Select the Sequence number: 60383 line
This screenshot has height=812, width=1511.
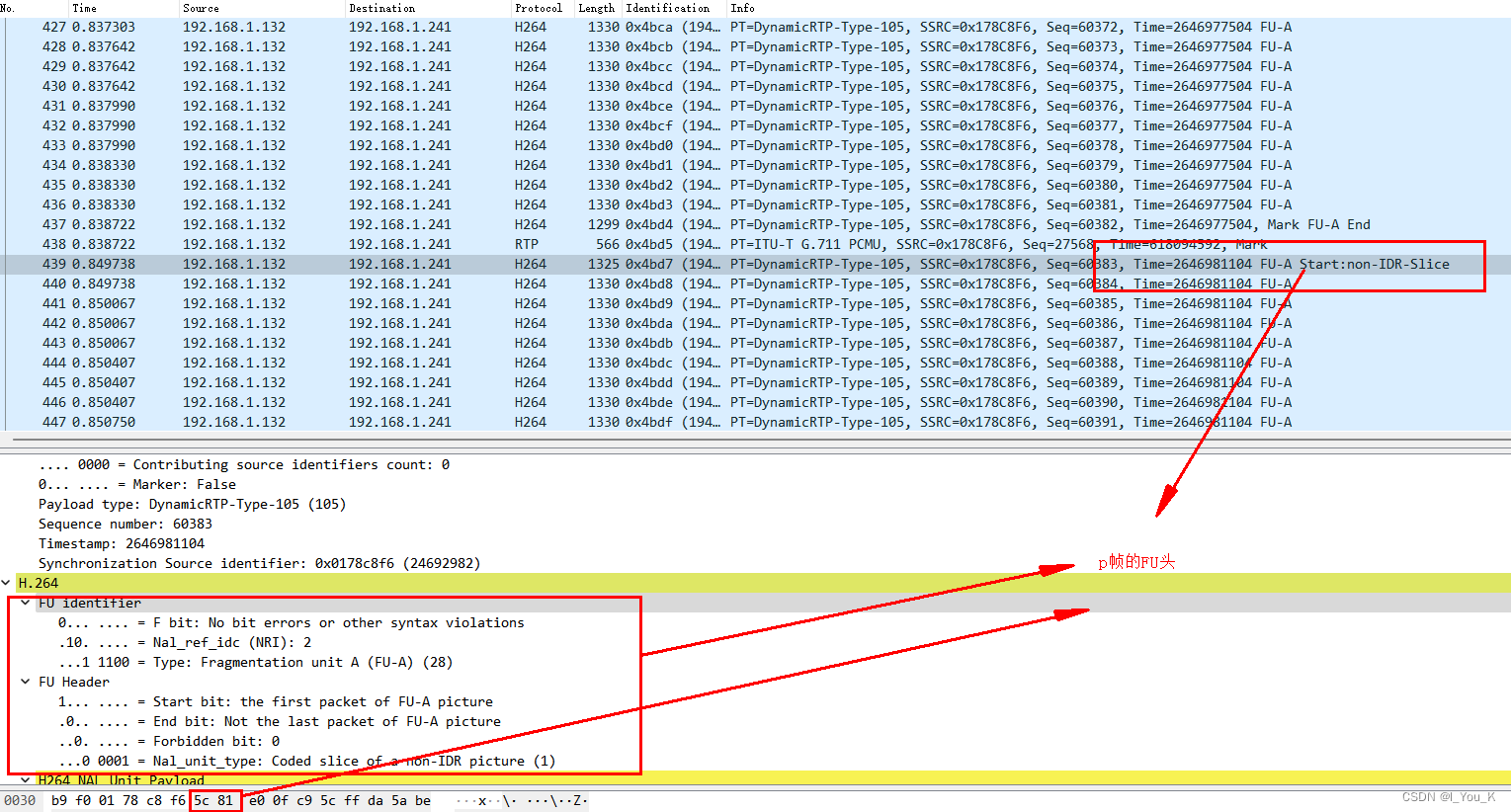pos(126,524)
